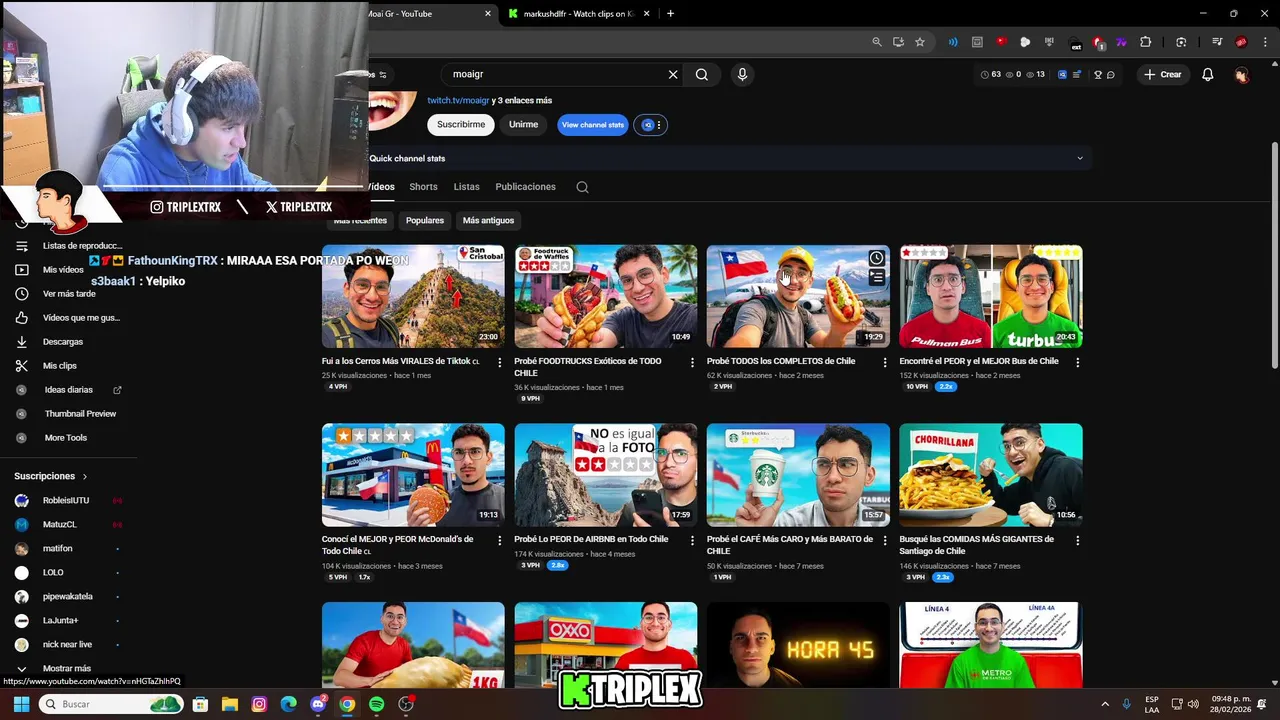
Task: Add the COMPLETOS video to Watch Later via clock icon
Action: click(876, 258)
